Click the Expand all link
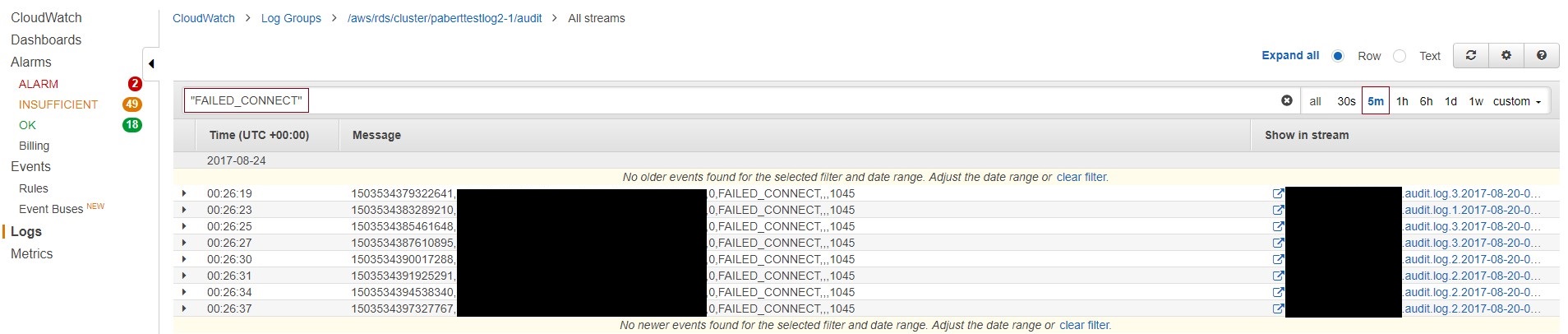 tap(1290, 55)
